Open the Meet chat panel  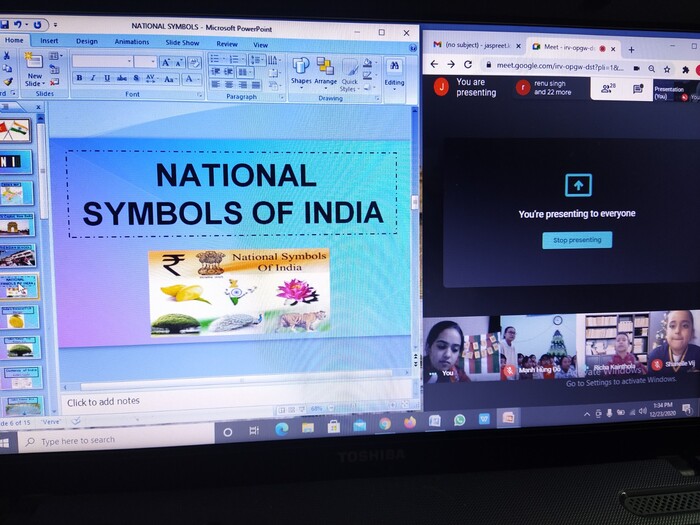638,89
